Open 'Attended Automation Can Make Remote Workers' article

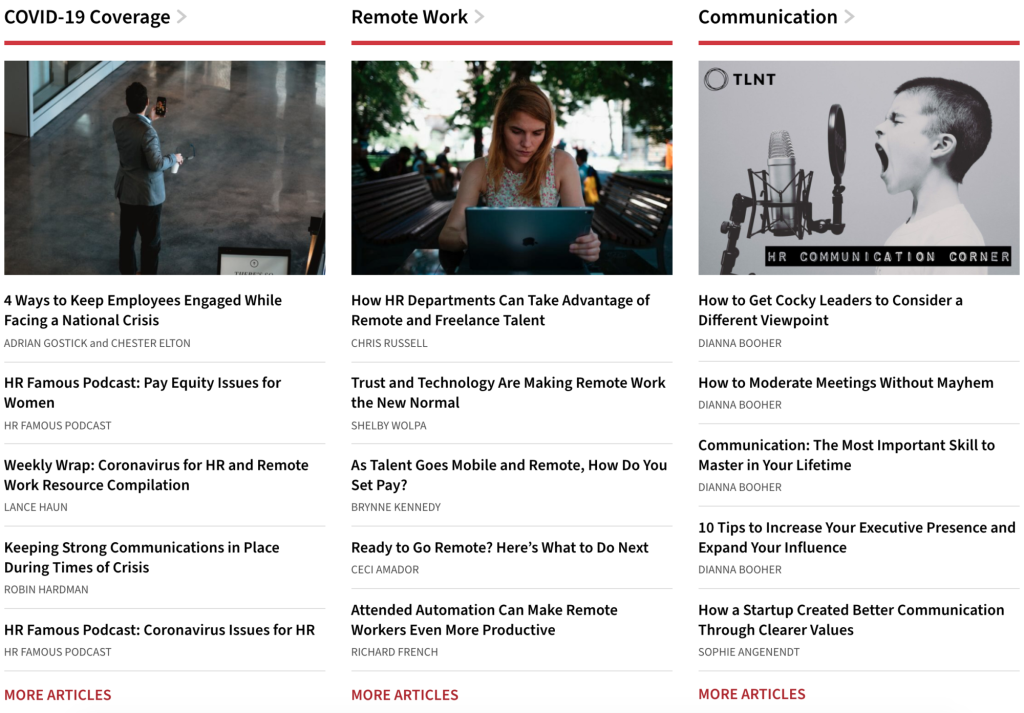click(484, 620)
